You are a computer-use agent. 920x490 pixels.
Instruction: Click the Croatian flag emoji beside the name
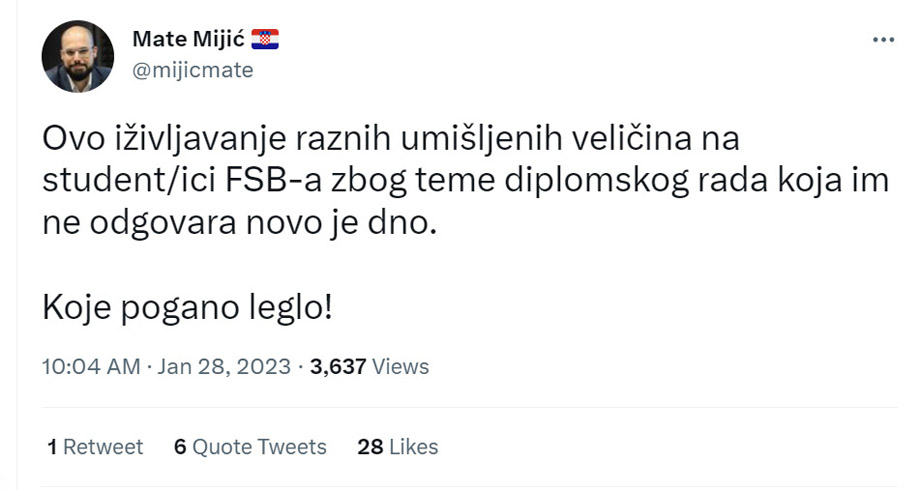click(x=265, y=40)
